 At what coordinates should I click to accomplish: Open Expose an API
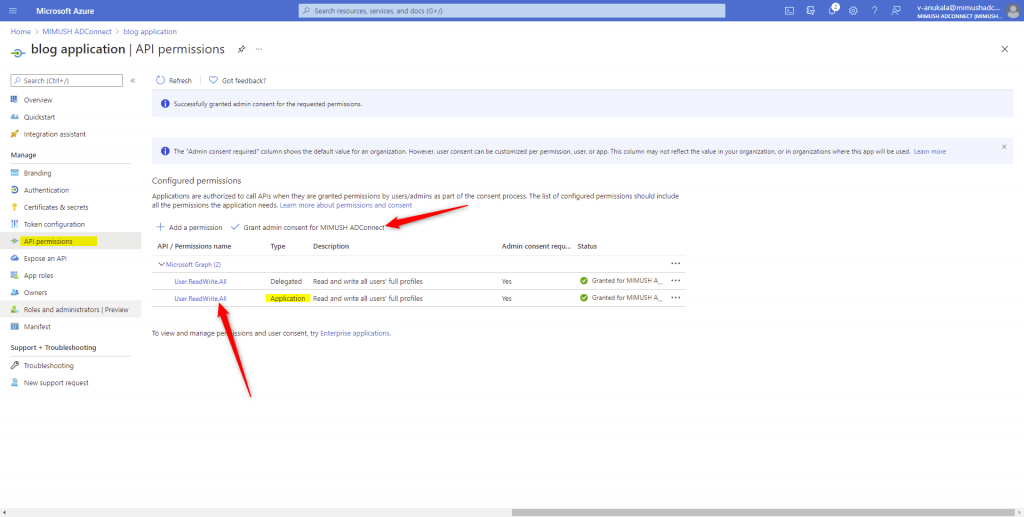click(45, 258)
